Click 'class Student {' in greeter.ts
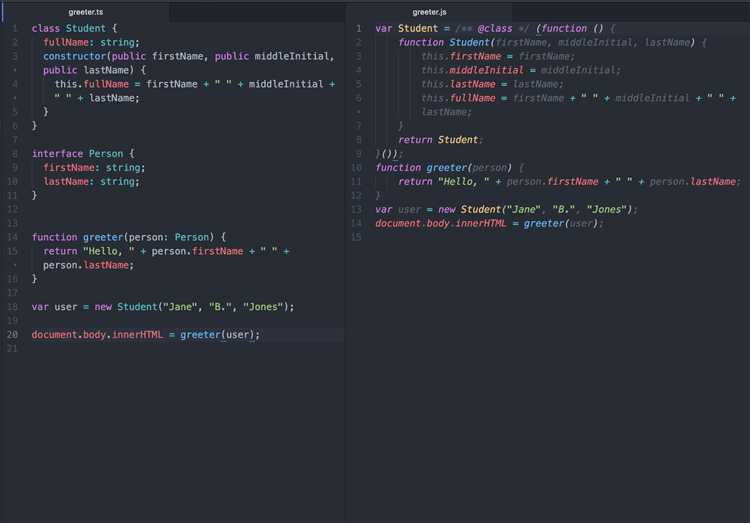The height and width of the screenshot is (523, 750). coord(74,28)
